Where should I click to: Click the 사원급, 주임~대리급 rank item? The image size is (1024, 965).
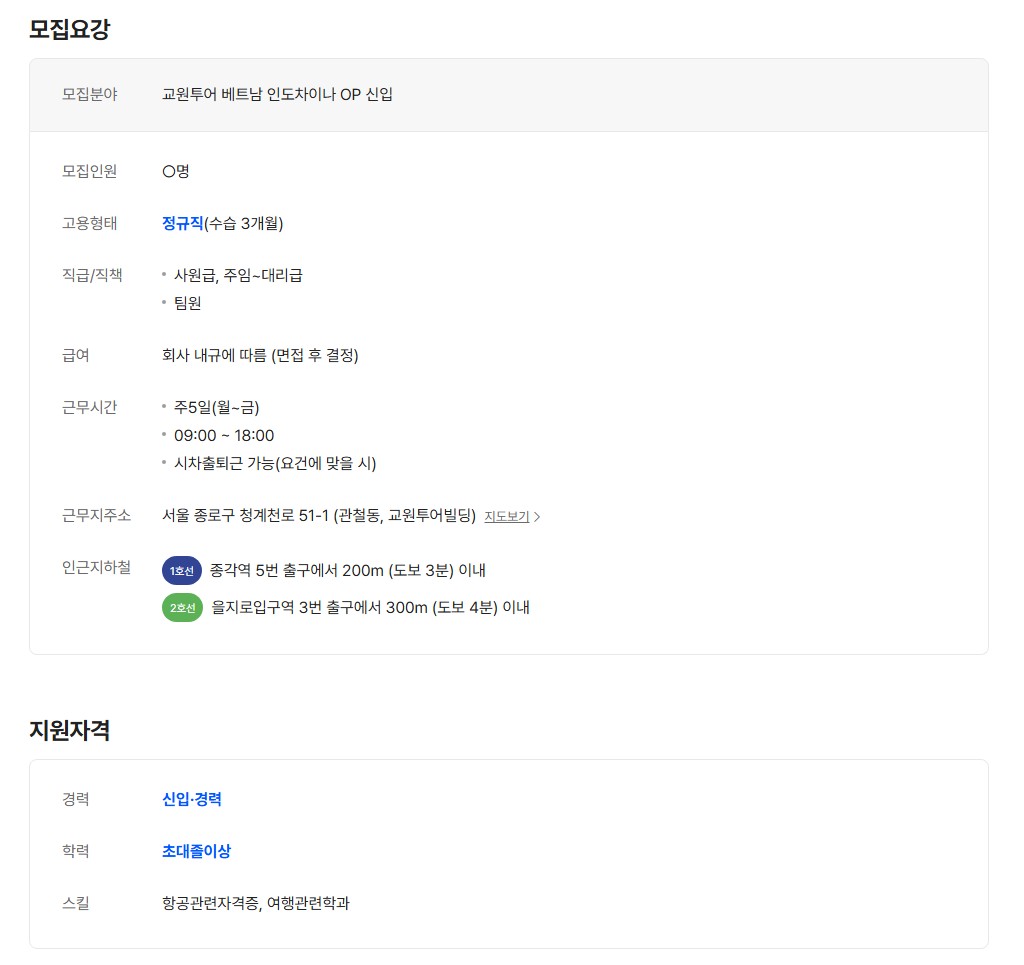tap(238, 275)
